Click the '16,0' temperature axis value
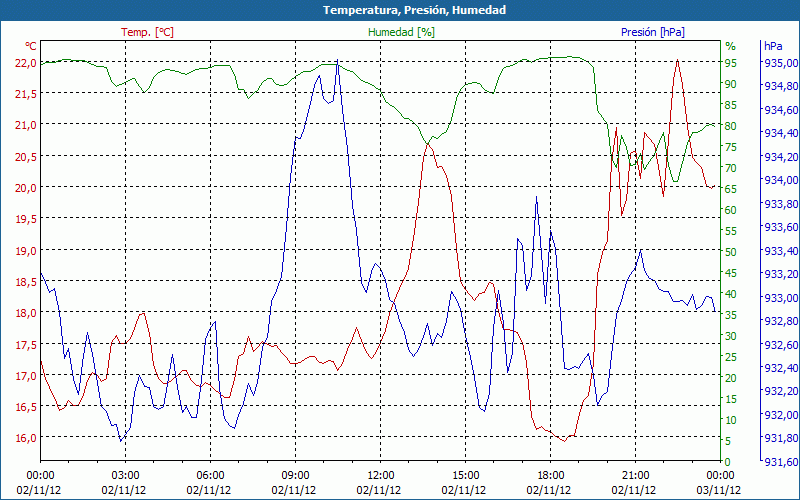The height and width of the screenshot is (500, 800). click(27, 438)
